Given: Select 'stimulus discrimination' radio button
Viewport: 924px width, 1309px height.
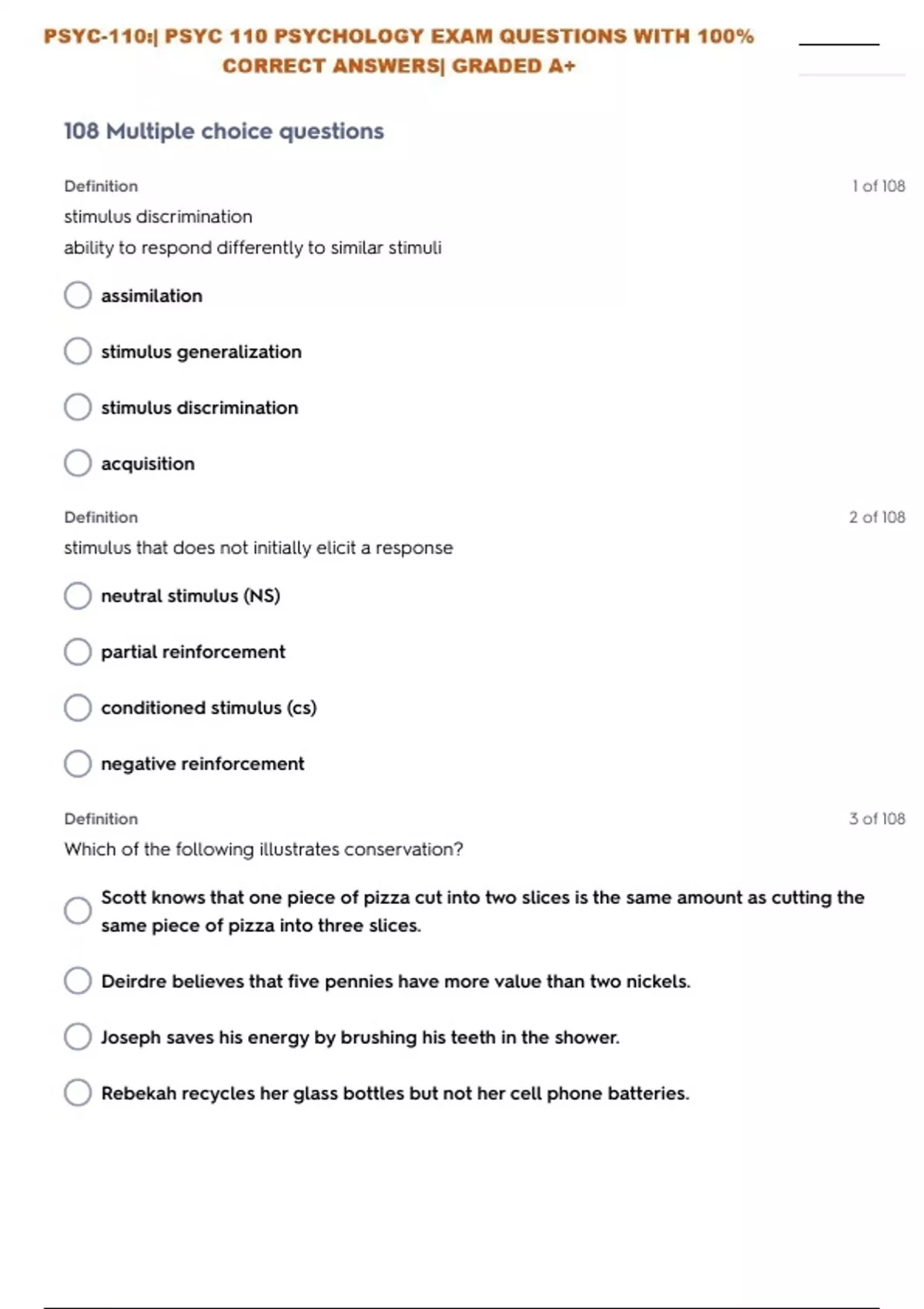Looking at the screenshot, I should coord(78,407).
